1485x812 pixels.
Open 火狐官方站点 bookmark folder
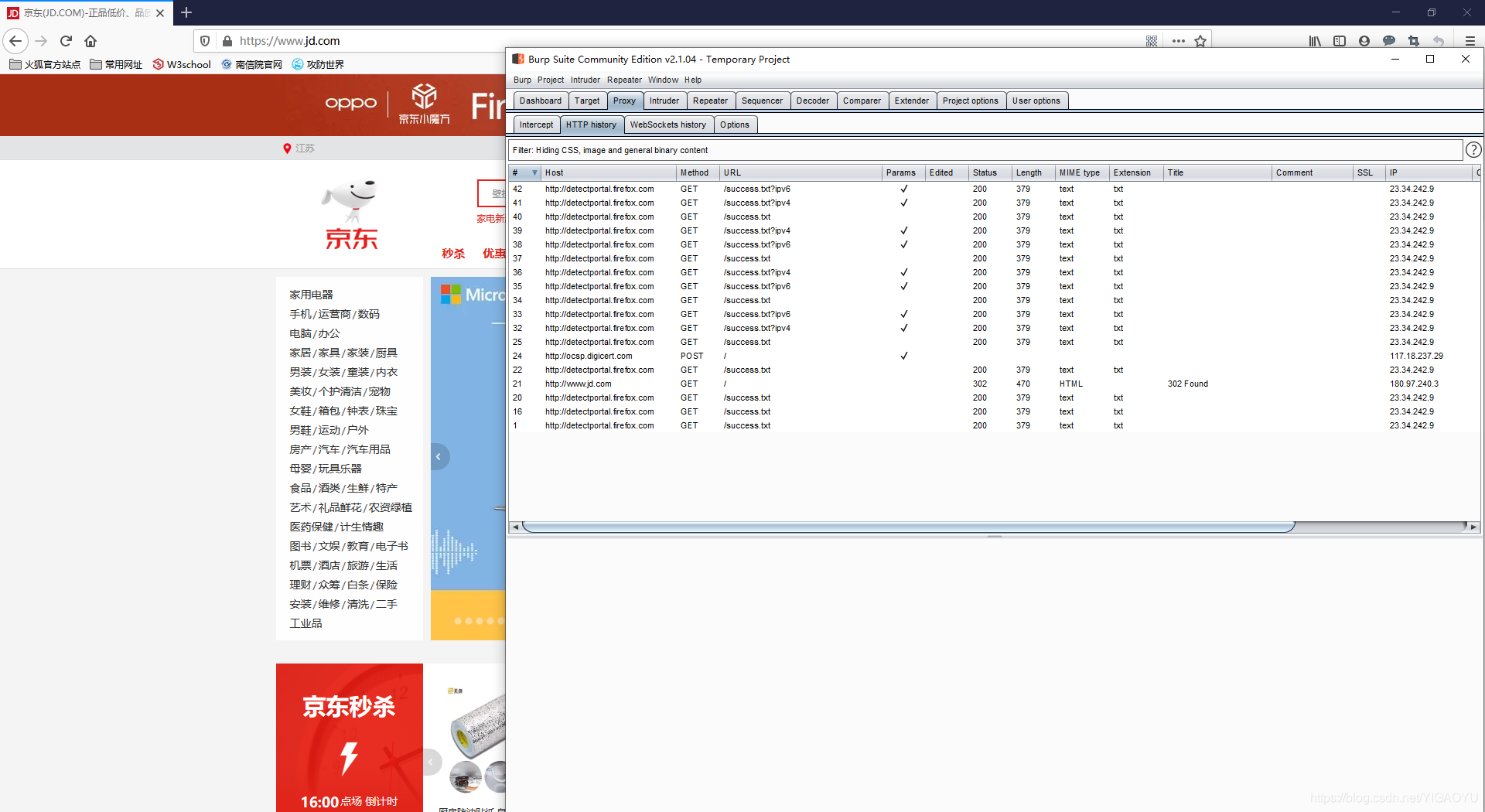[x=45, y=64]
